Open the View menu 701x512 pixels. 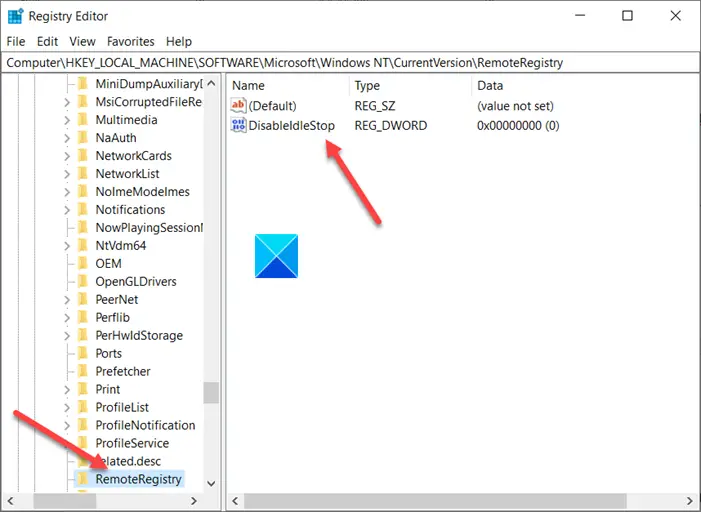coord(82,42)
